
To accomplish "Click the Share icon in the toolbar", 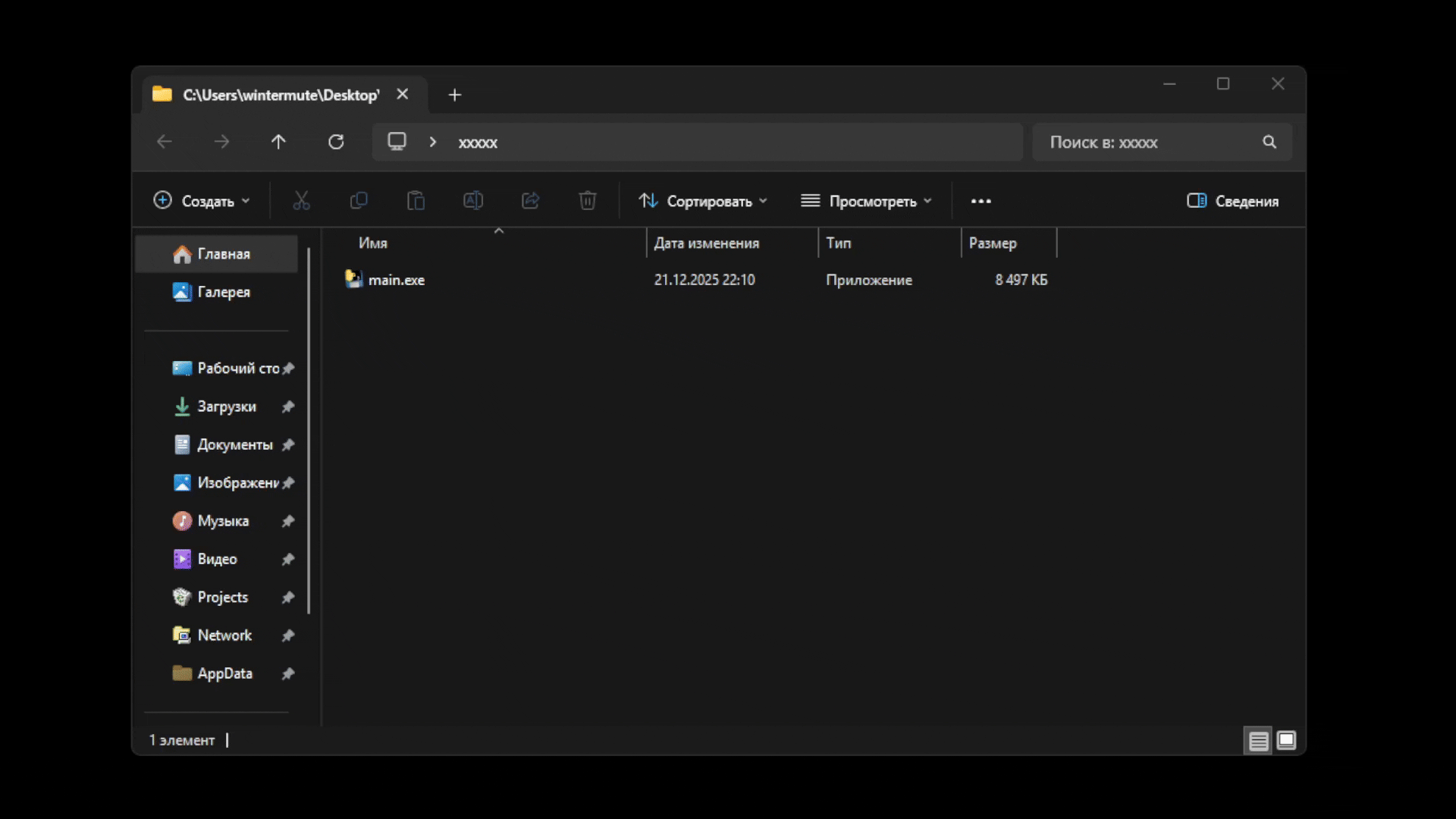I will tap(530, 201).
